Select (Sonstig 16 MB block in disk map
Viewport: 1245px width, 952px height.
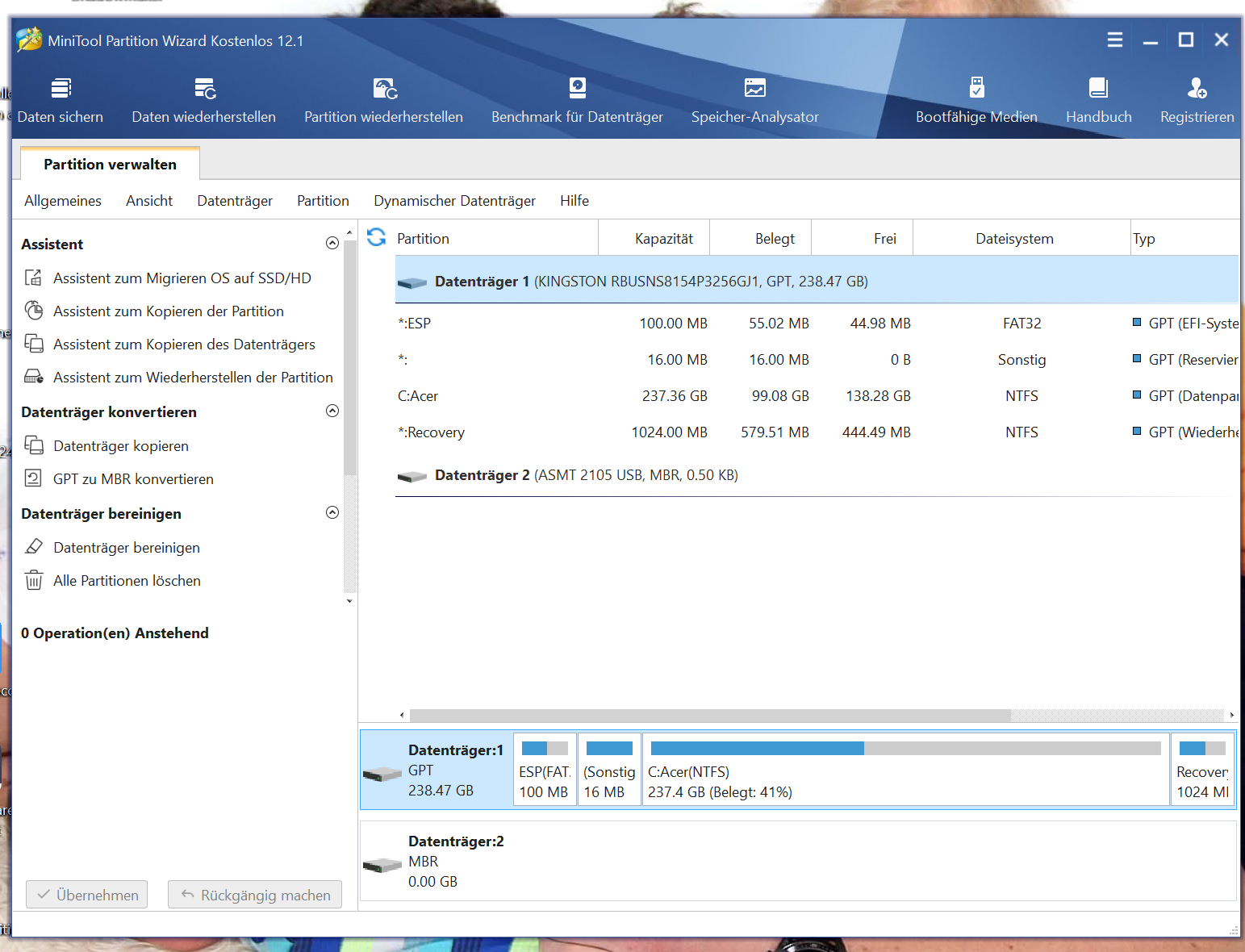(x=610, y=770)
